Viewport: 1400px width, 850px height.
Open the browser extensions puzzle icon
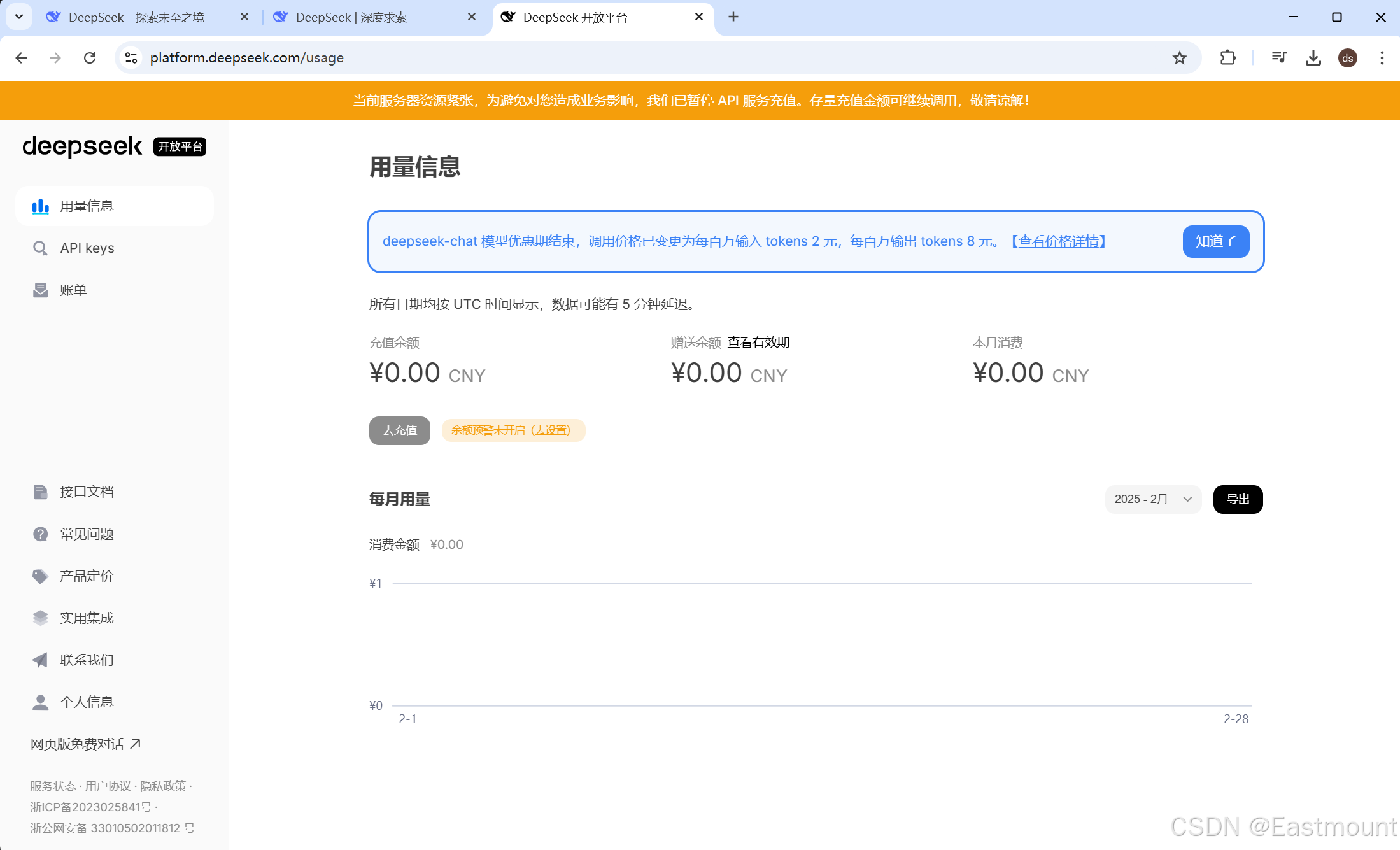[x=1227, y=58]
